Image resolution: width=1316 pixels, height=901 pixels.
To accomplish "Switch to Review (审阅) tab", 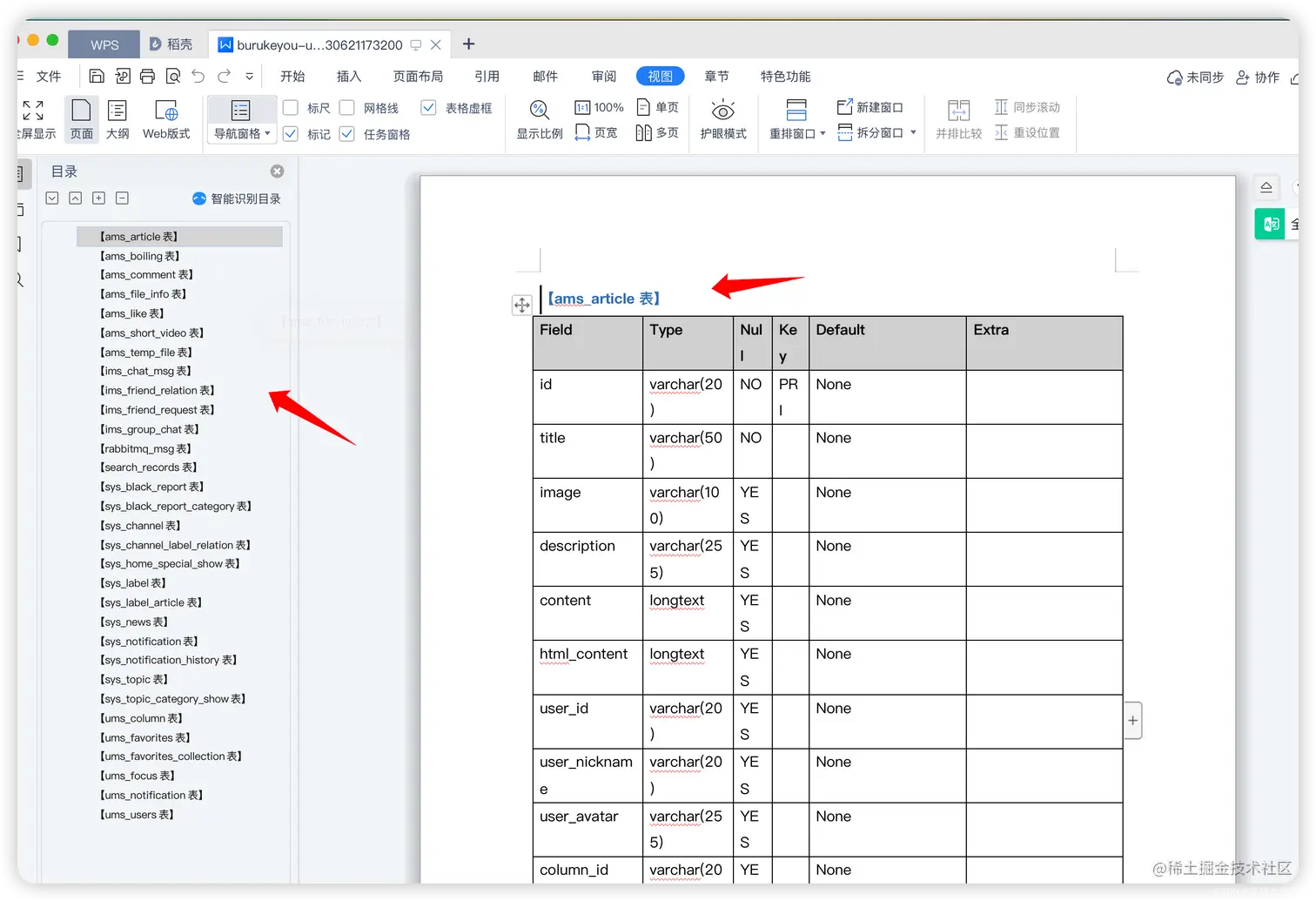I will click(x=604, y=77).
